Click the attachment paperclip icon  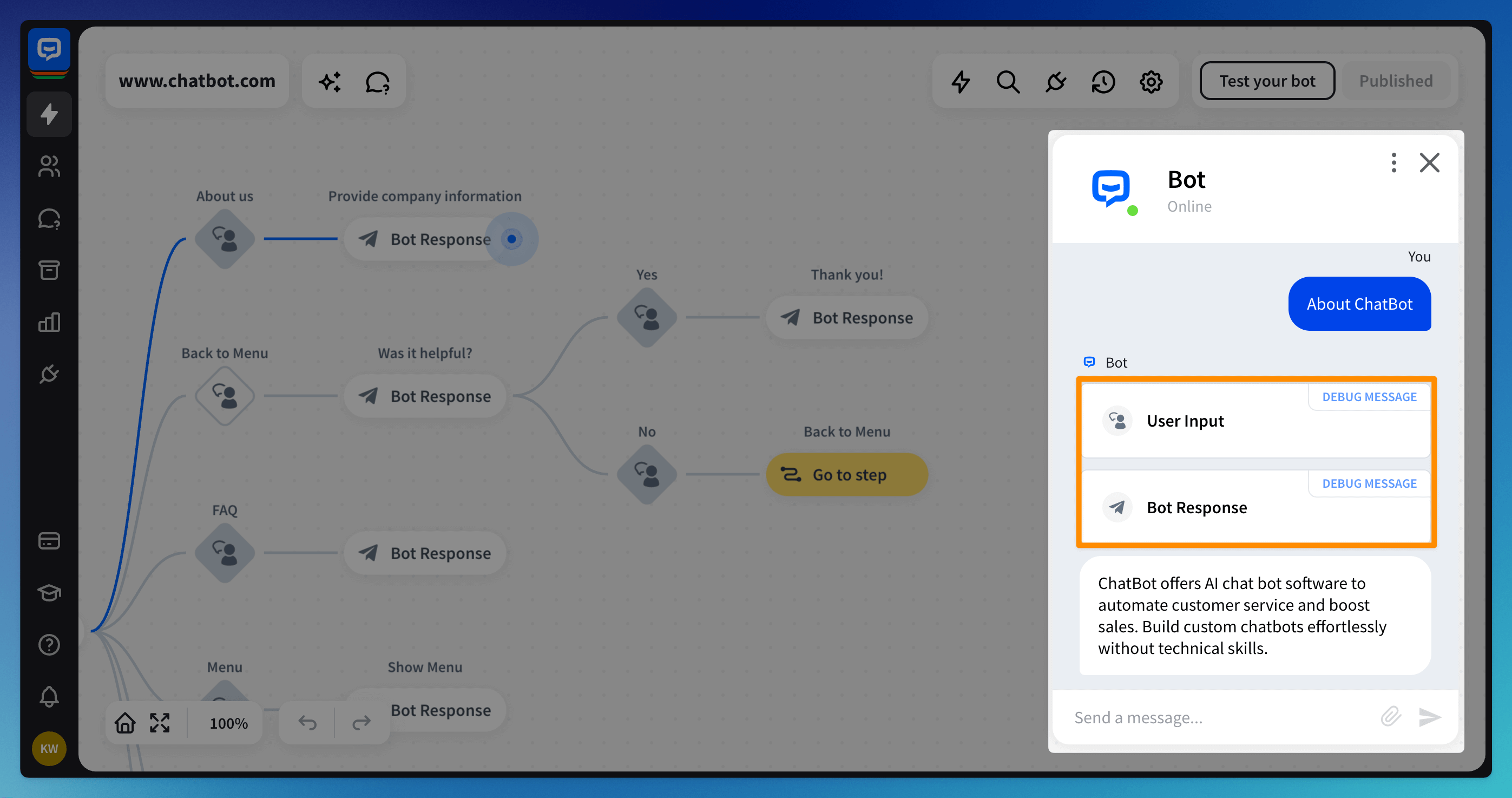point(1390,716)
